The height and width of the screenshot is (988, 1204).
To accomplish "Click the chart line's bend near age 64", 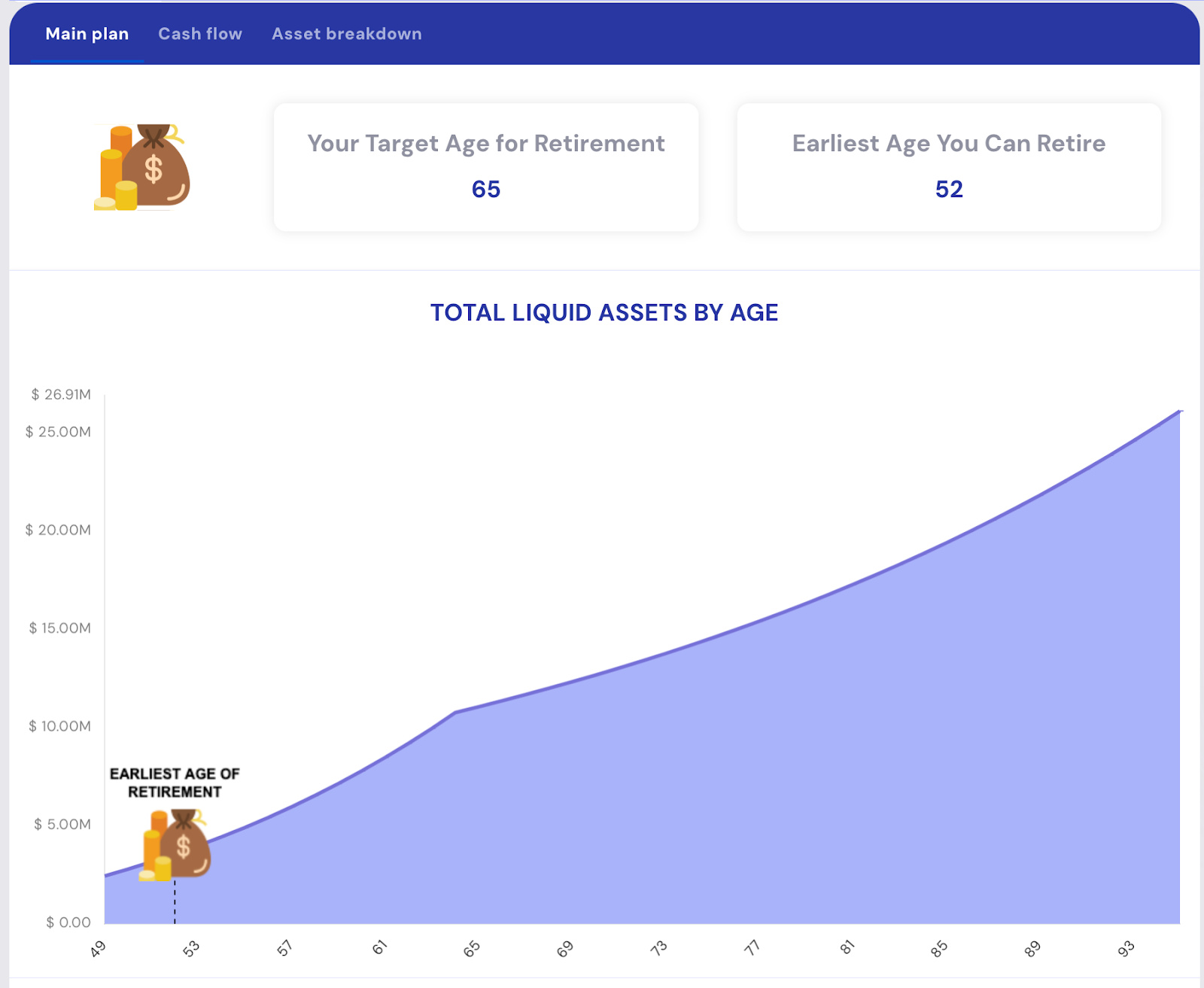I will [x=455, y=712].
